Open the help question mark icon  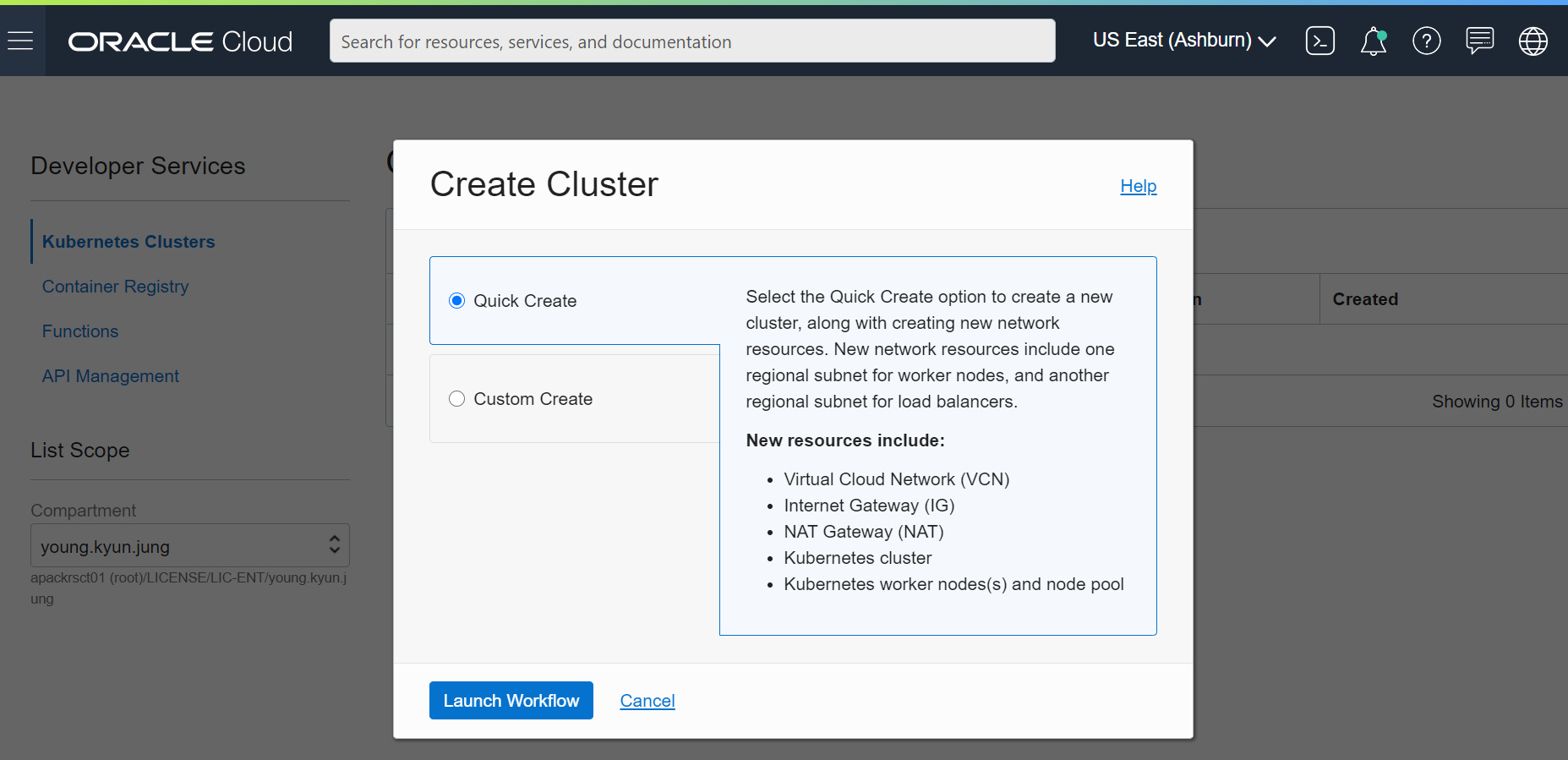click(x=1427, y=41)
